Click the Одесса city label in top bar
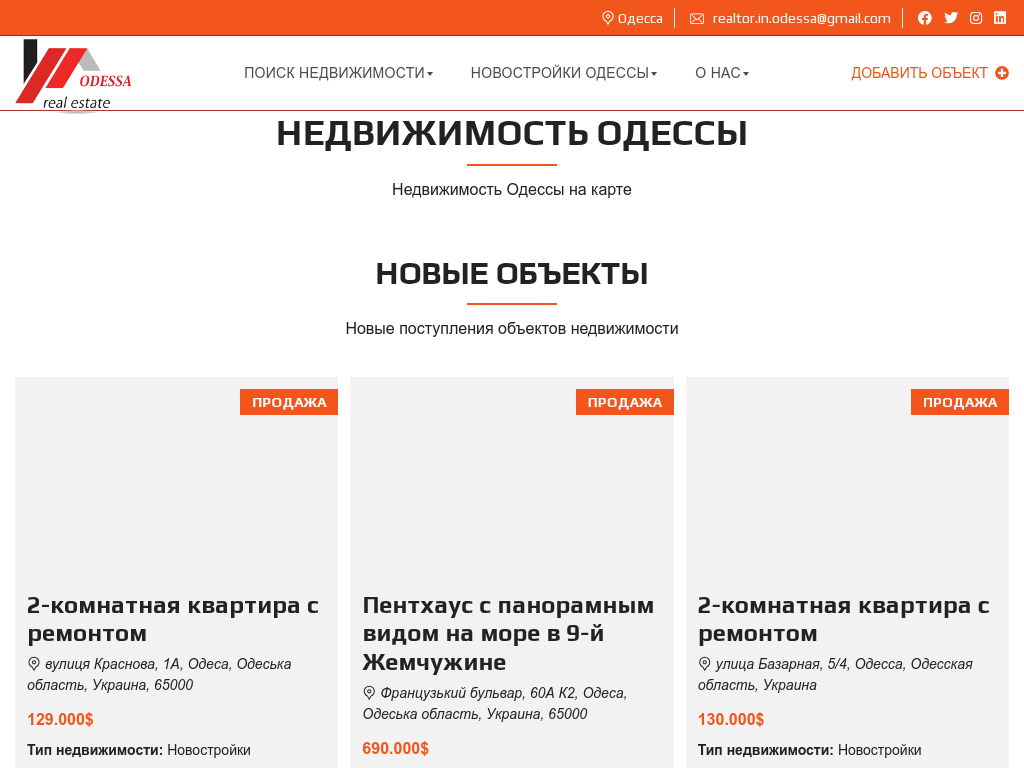The image size is (1024, 768). pos(640,18)
